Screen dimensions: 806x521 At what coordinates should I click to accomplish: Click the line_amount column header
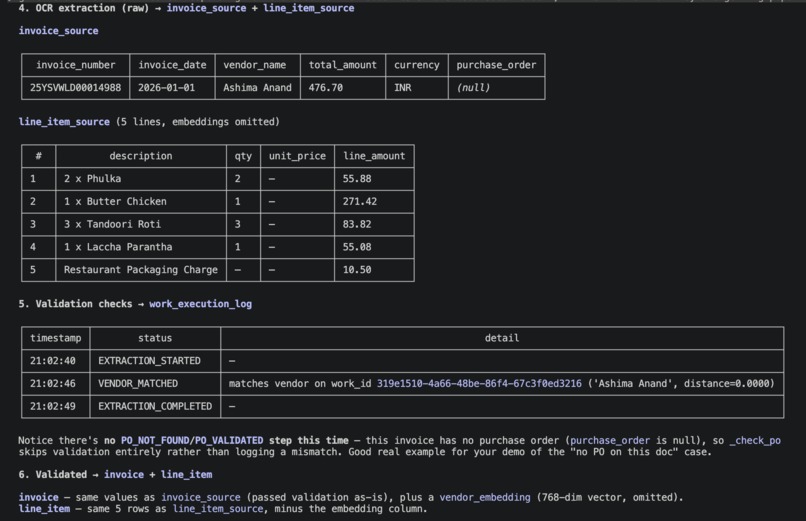[374, 156]
